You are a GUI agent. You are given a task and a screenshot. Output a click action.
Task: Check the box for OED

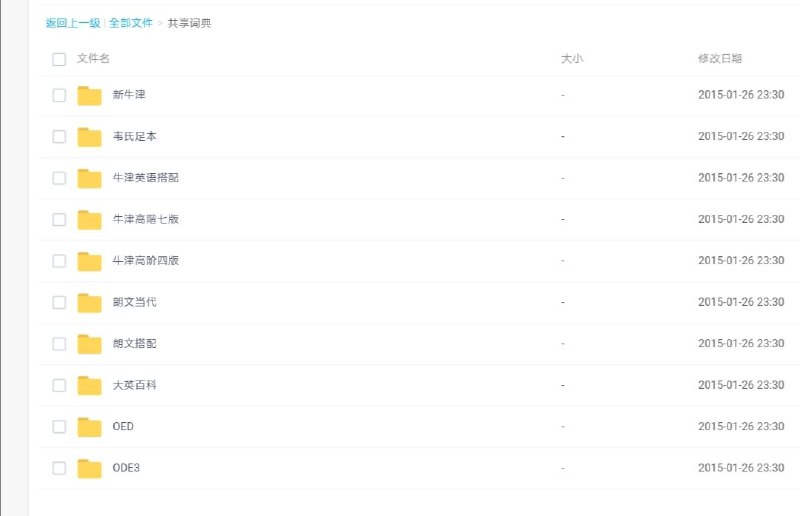tap(59, 427)
